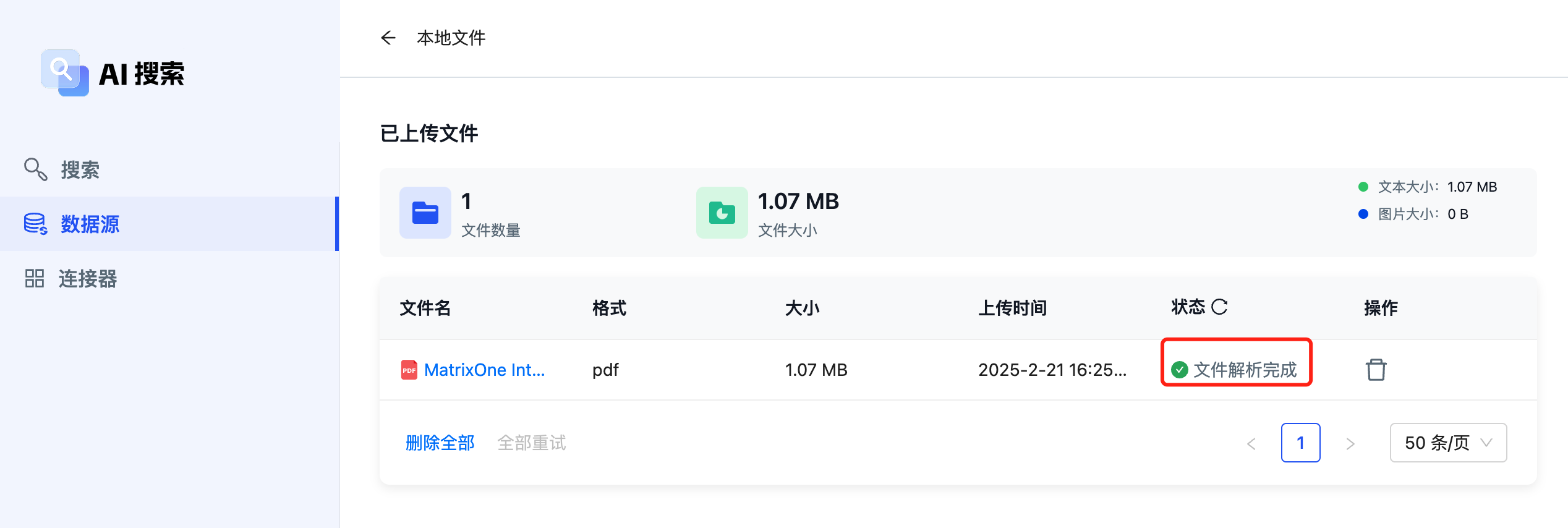Viewport: 1568px width, 528px height.
Task: Open the MatrixOne Int... file link
Action: [x=484, y=370]
